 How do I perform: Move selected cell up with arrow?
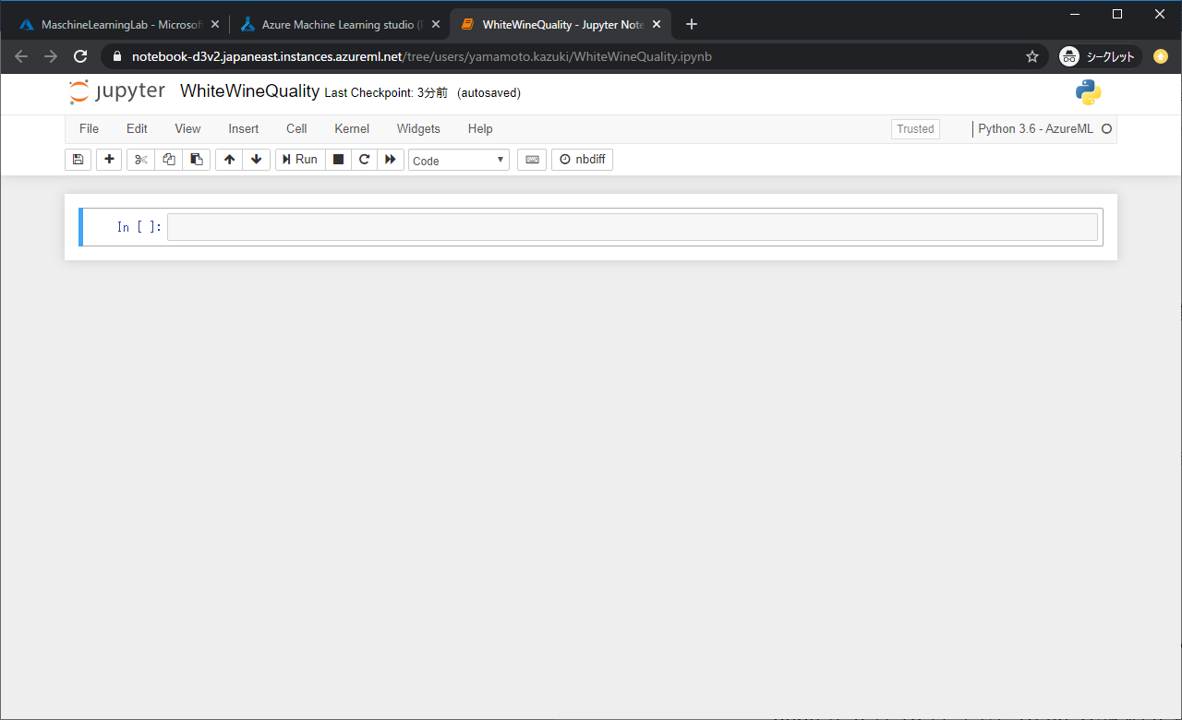(230, 160)
